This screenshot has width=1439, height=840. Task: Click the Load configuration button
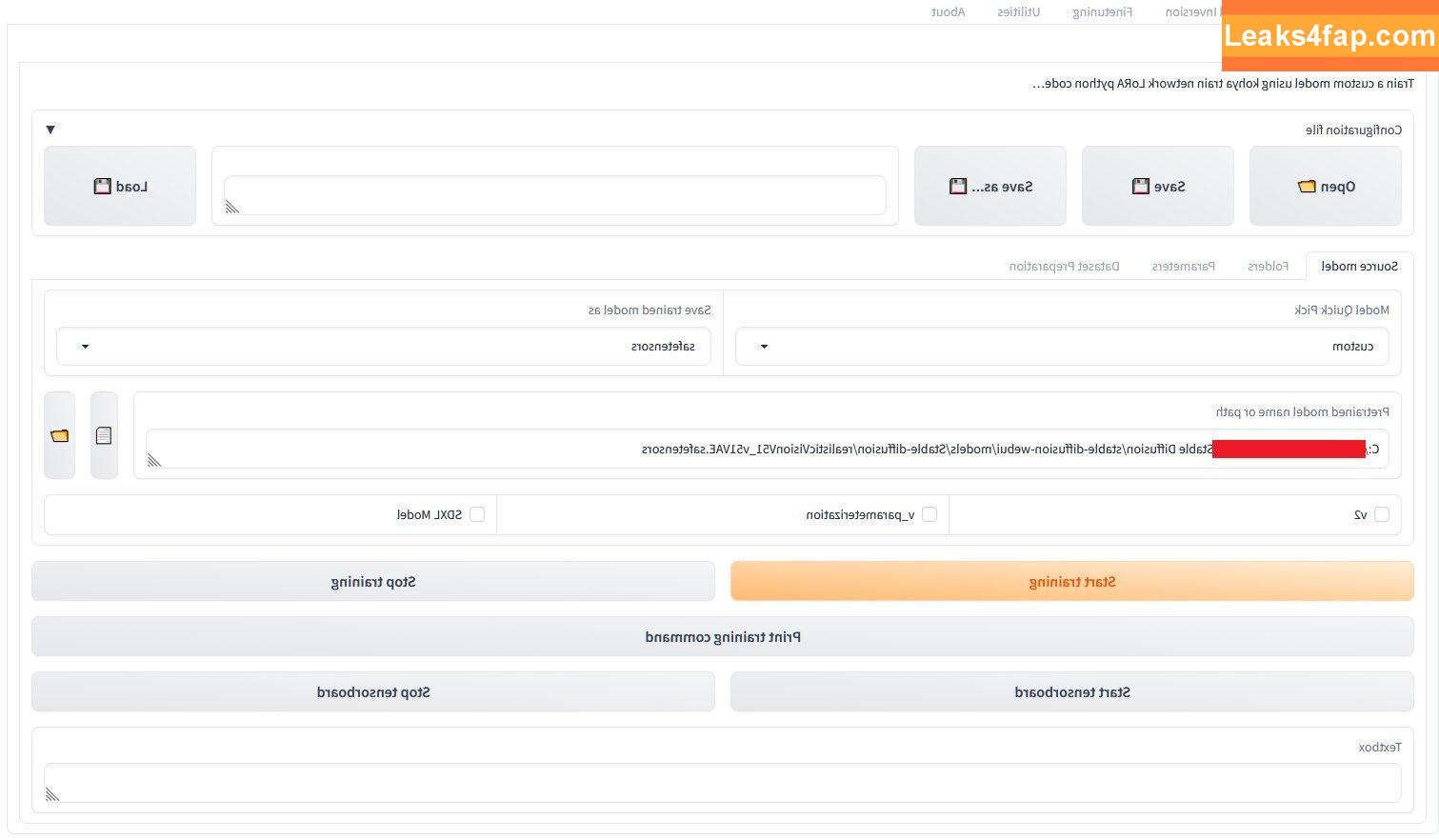(x=120, y=186)
